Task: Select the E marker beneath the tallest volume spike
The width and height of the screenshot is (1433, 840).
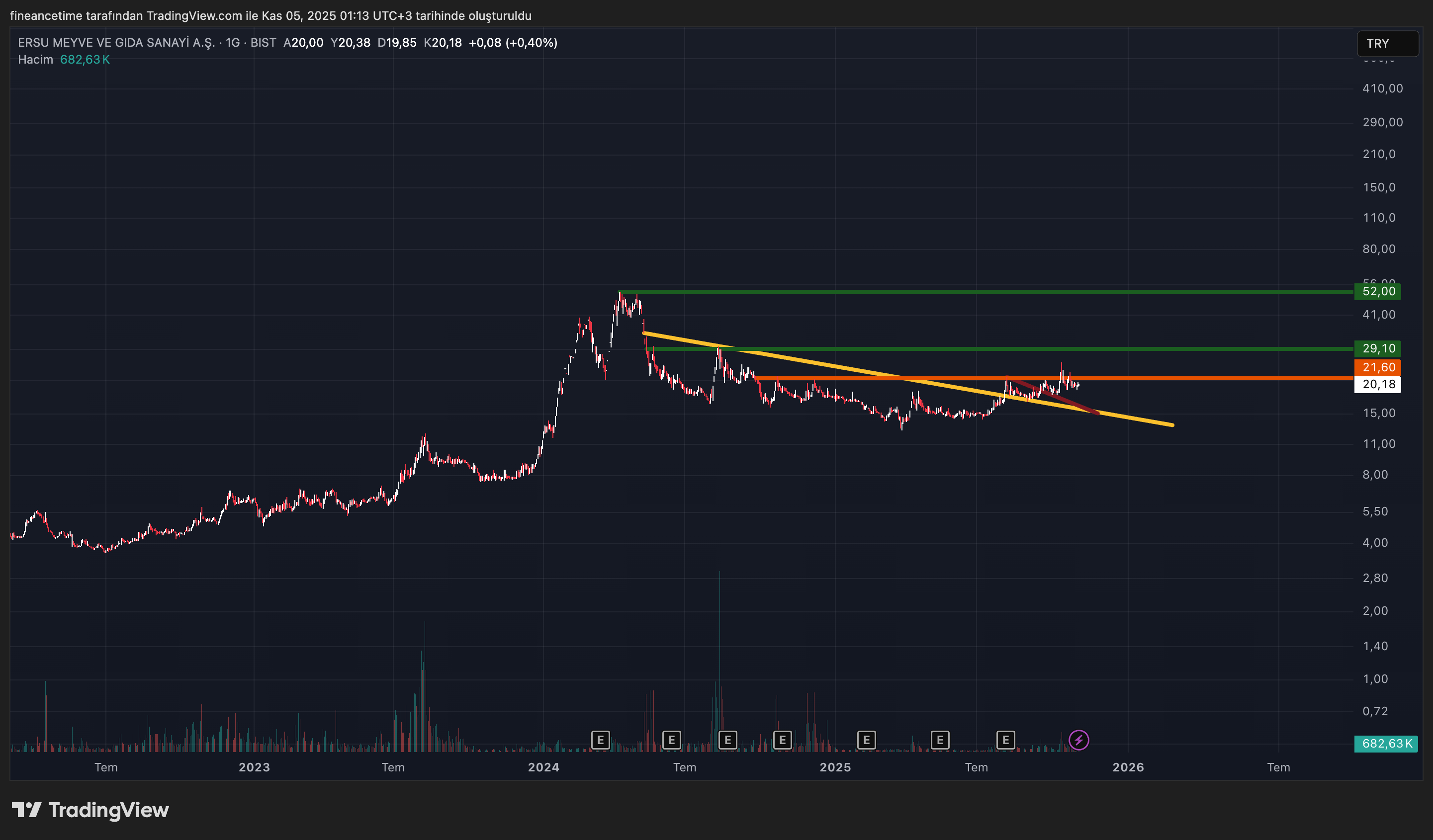Action: (727, 740)
